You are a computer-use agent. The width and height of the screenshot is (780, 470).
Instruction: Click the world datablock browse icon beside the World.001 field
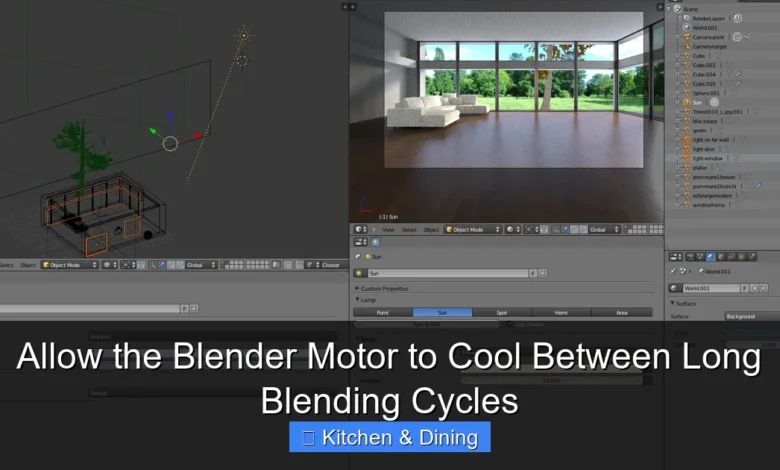tap(675, 288)
